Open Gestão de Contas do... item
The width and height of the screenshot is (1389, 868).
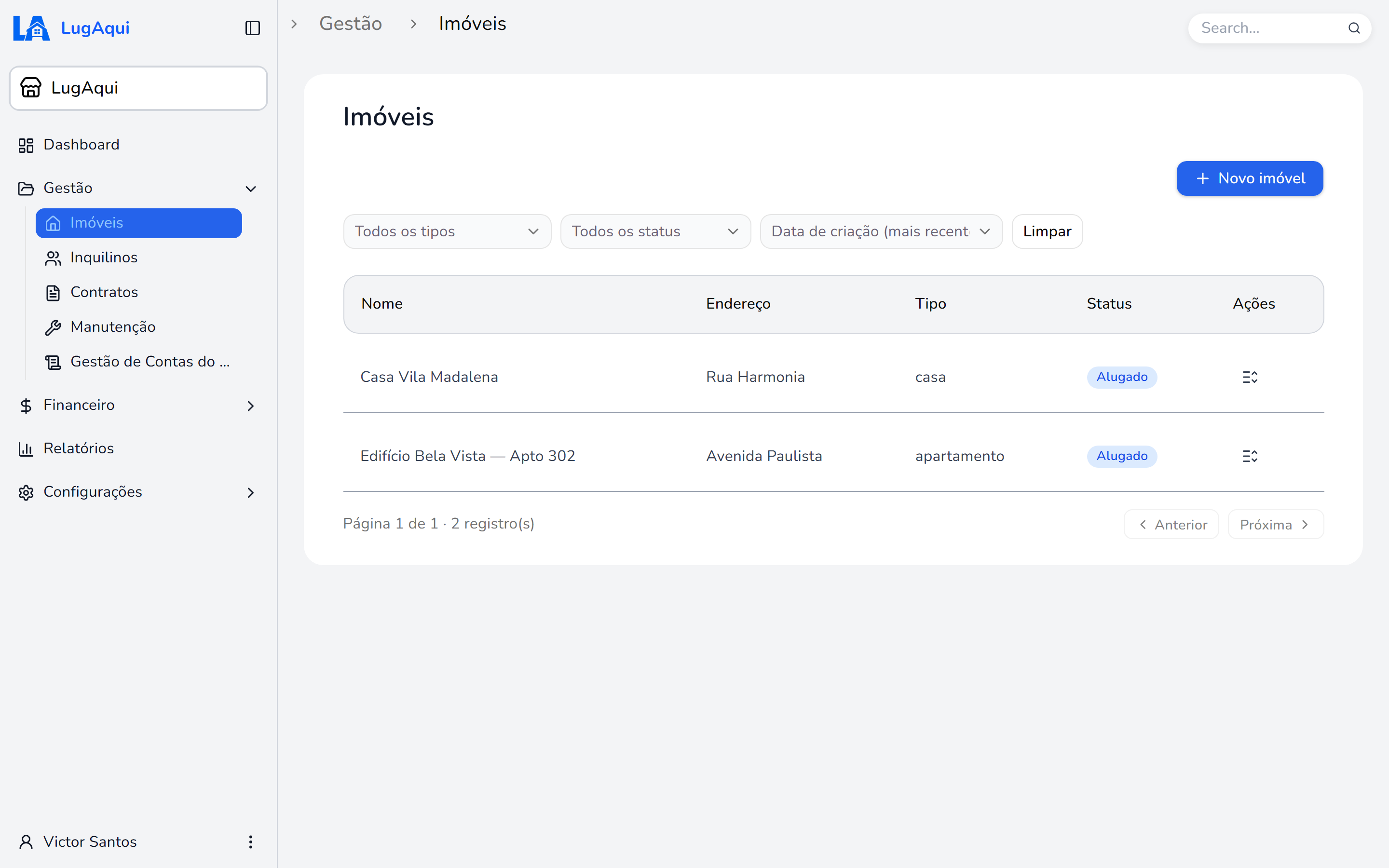pyautogui.click(x=139, y=362)
